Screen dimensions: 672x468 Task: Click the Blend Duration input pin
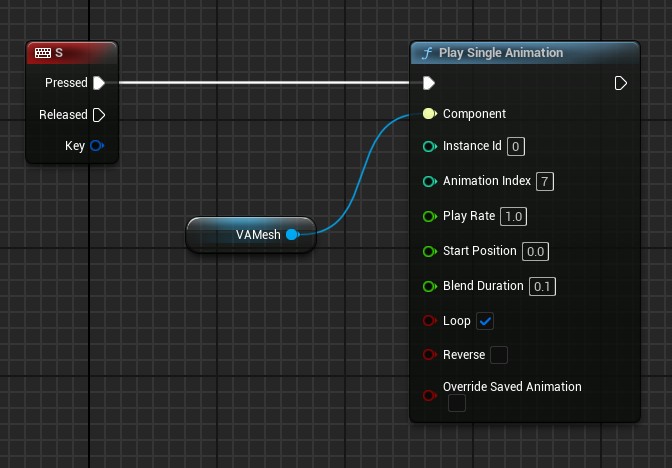tap(429, 286)
